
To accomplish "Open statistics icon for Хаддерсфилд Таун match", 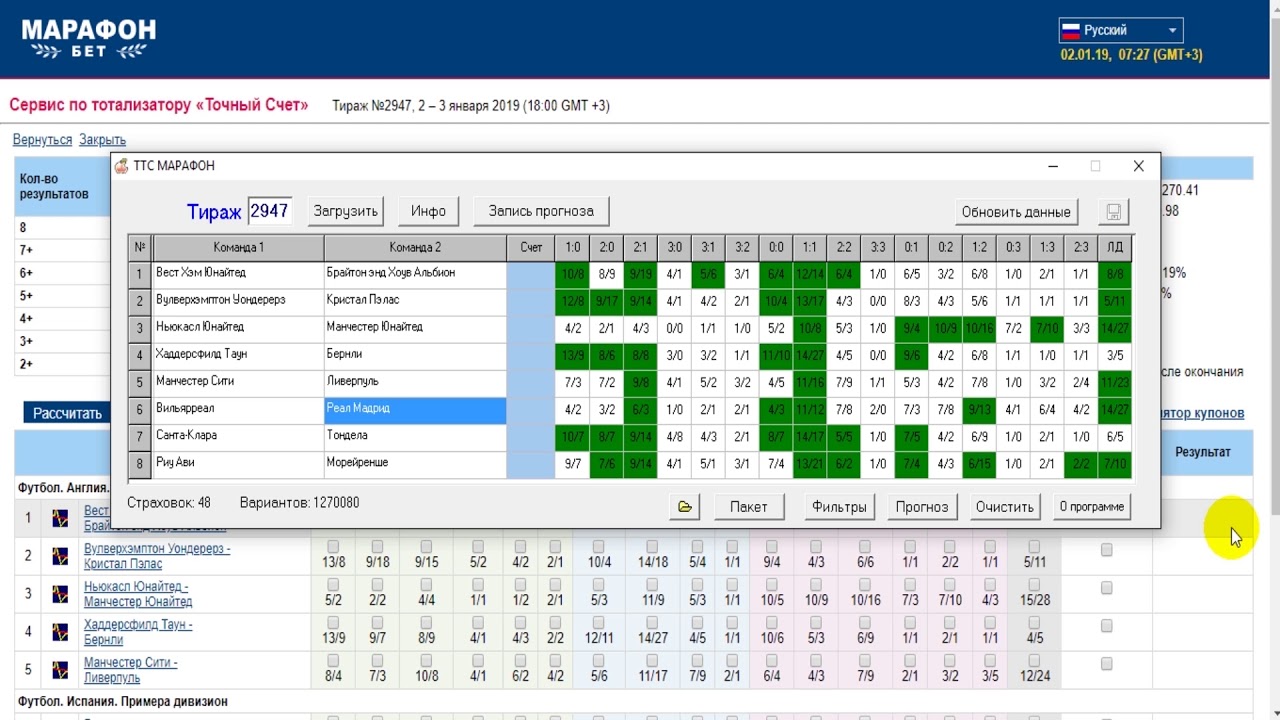I will coord(61,632).
